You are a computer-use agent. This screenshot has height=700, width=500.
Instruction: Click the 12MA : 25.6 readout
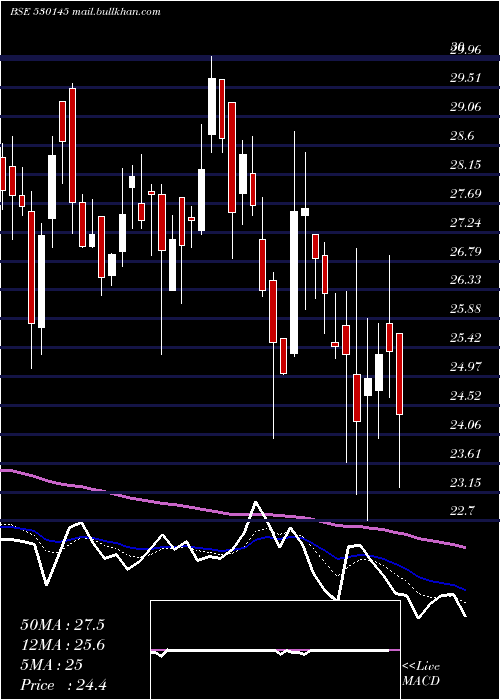(x=62, y=645)
